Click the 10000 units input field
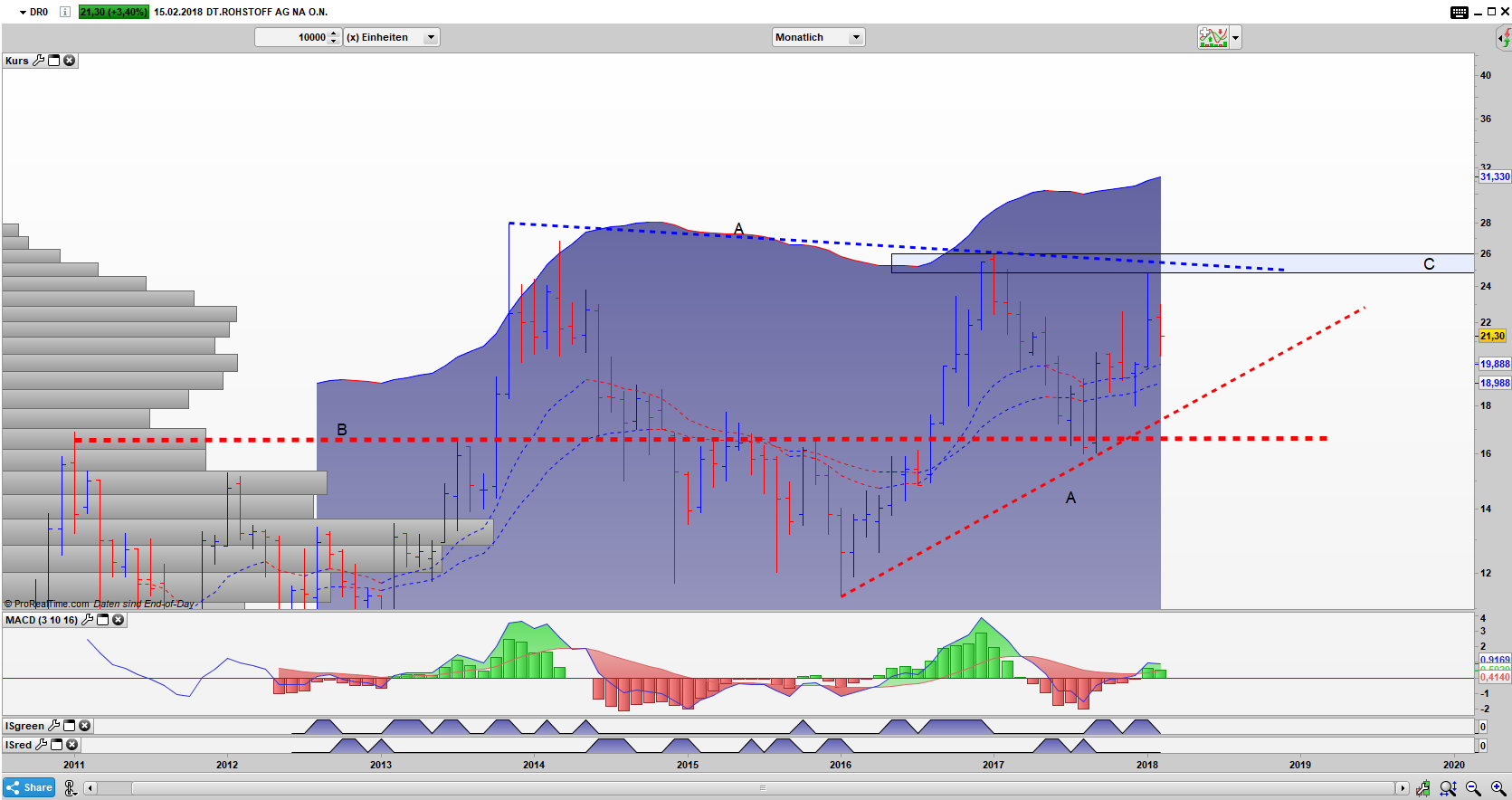The height and width of the screenshot is (800, 1512). click(291, 37)
